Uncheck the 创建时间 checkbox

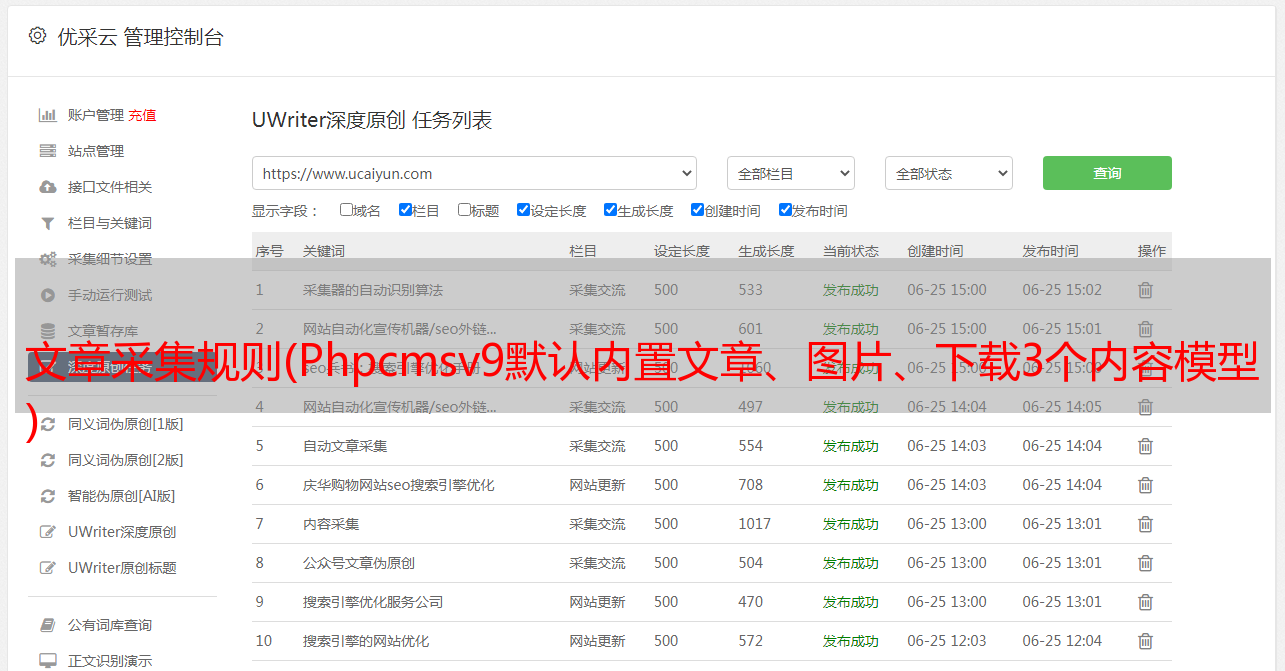click(697, 210)
